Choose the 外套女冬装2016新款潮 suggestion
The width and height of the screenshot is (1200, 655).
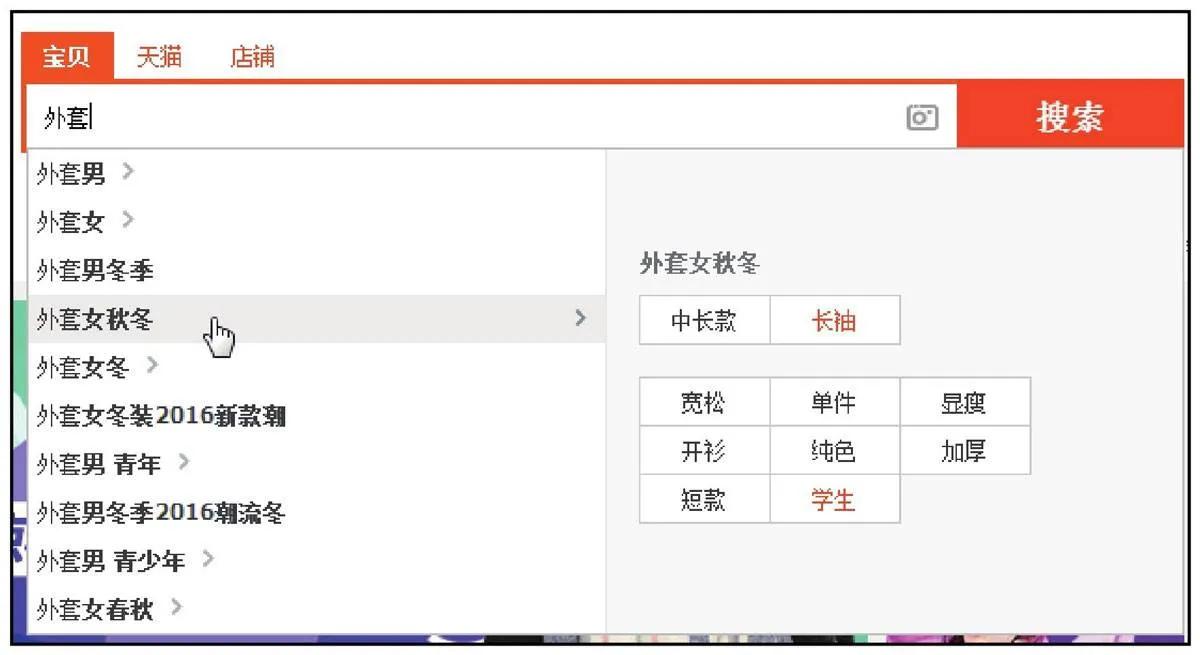162,416
